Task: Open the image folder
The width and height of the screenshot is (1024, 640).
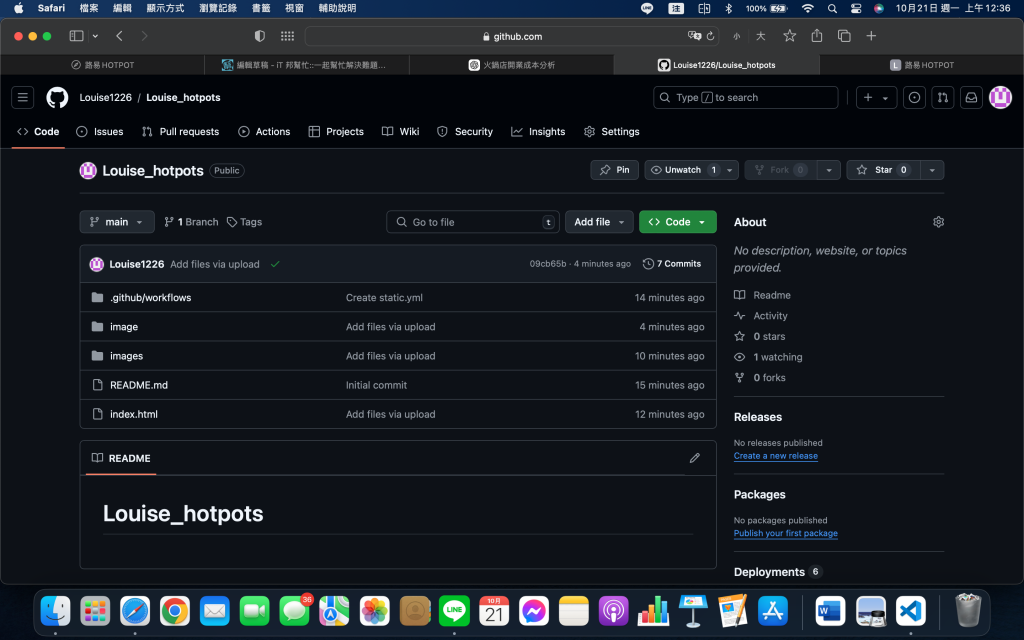Action: click(x=123, y=327)
